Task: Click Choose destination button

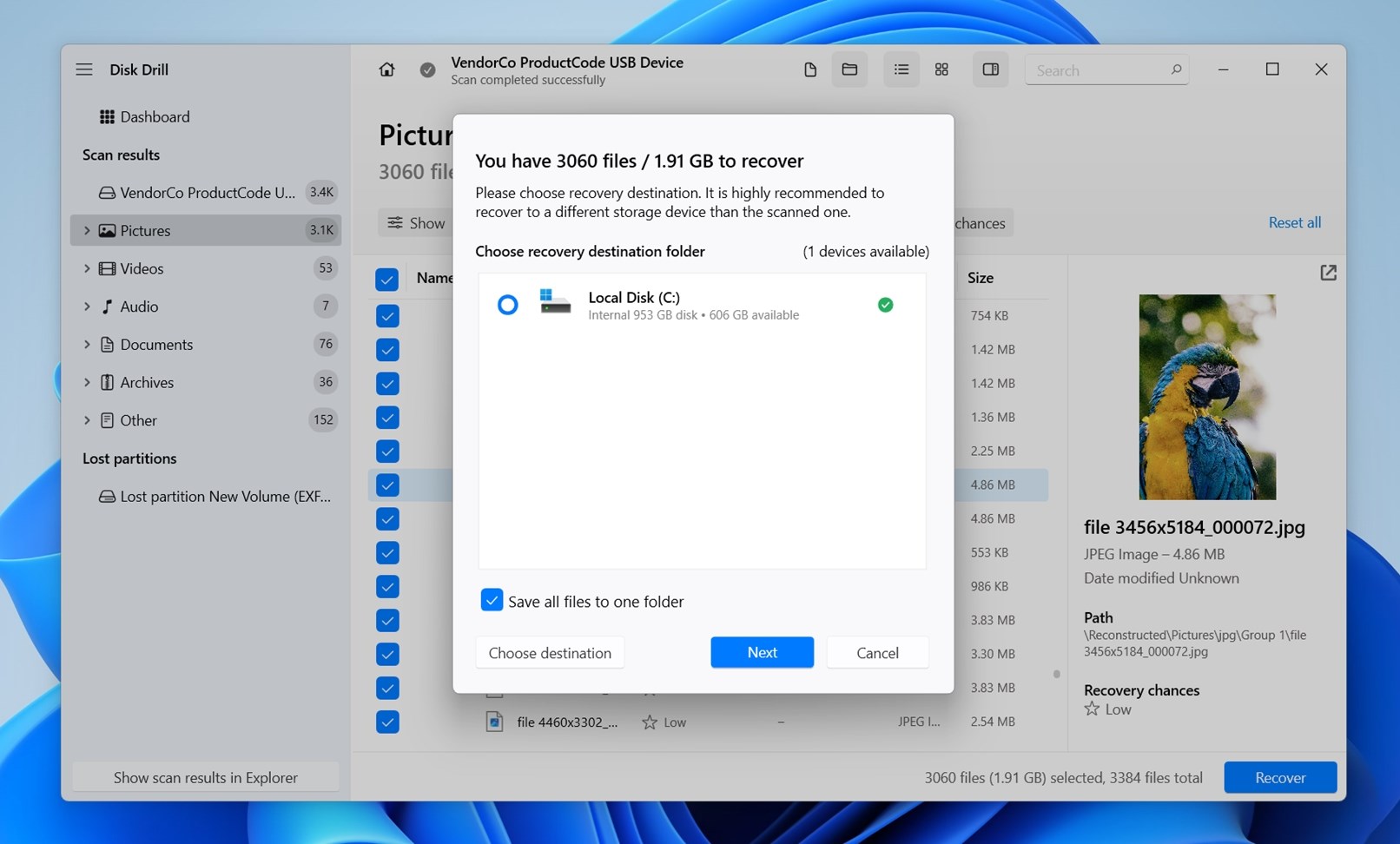Action: click(550, 652)
